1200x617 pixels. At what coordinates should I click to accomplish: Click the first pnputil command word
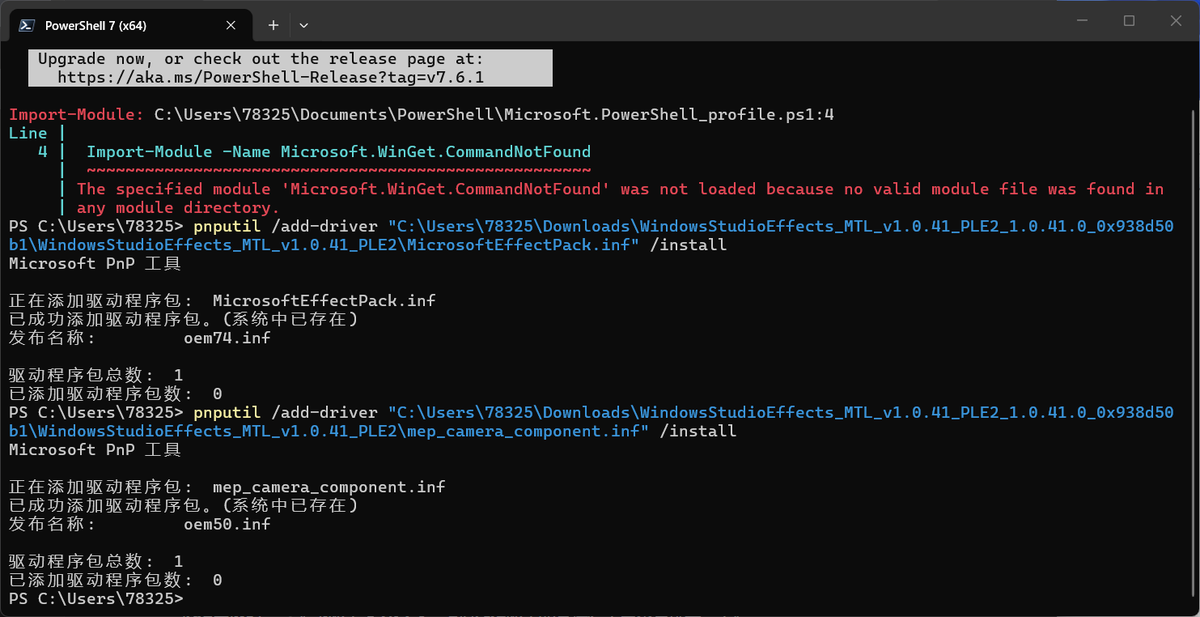(227, 226)
